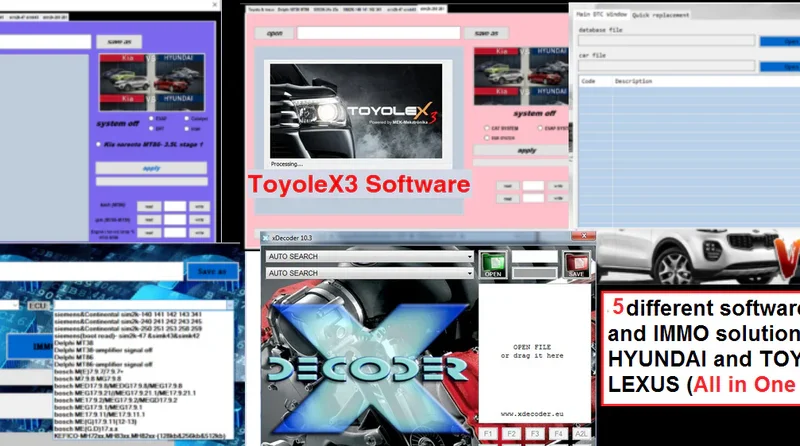The height and width of the screenshot is (446, 800).
Task: Click the Save as button in the blue window
Action: point(211,271)
